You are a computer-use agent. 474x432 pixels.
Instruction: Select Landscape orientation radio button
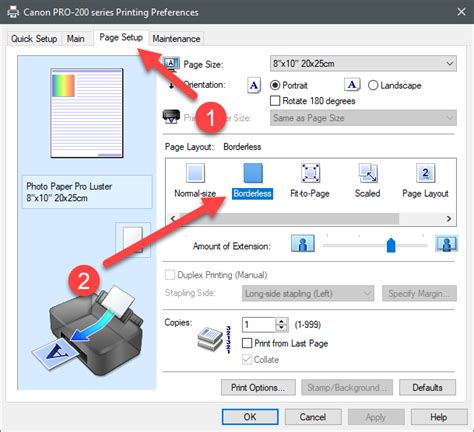click(x=373, y=85)
